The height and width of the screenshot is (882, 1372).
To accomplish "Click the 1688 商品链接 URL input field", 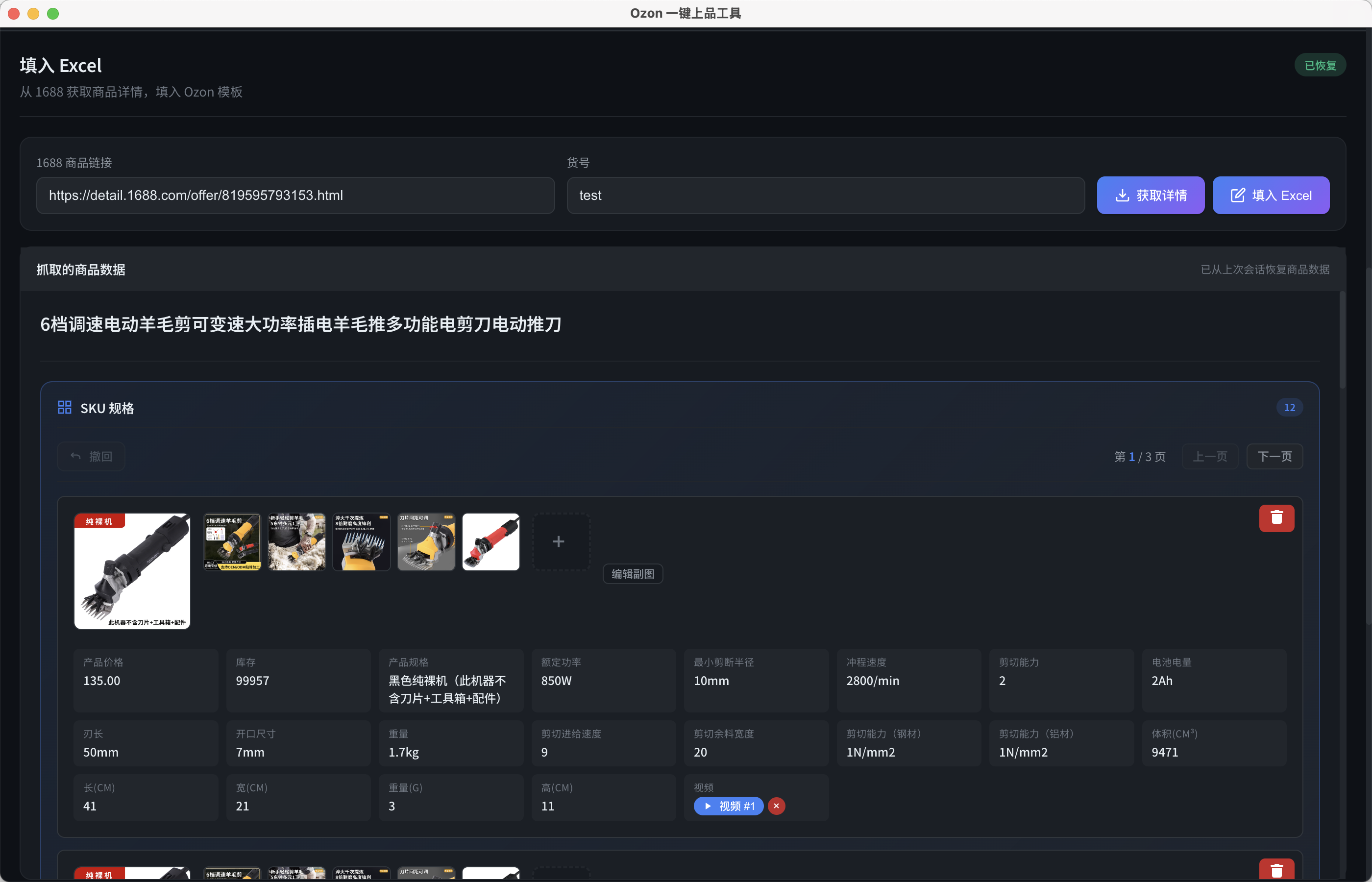I will (295, 196).
